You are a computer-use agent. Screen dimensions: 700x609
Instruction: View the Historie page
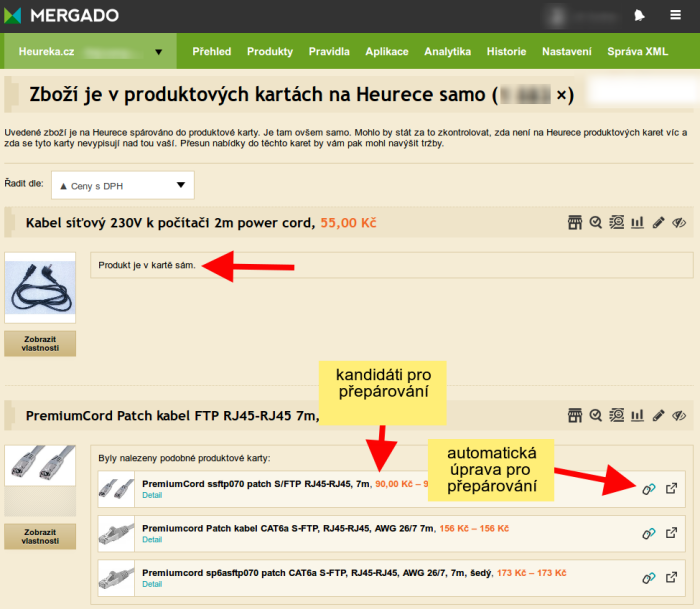click(506, 51)
